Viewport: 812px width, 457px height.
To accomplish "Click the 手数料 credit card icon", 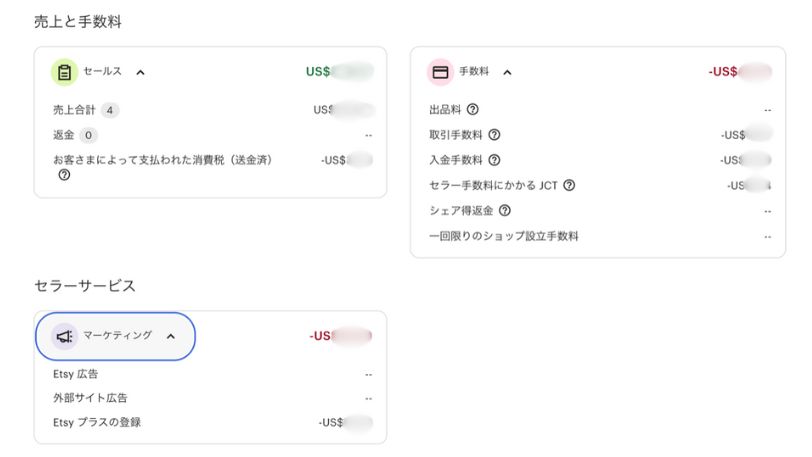I will 440,72.
